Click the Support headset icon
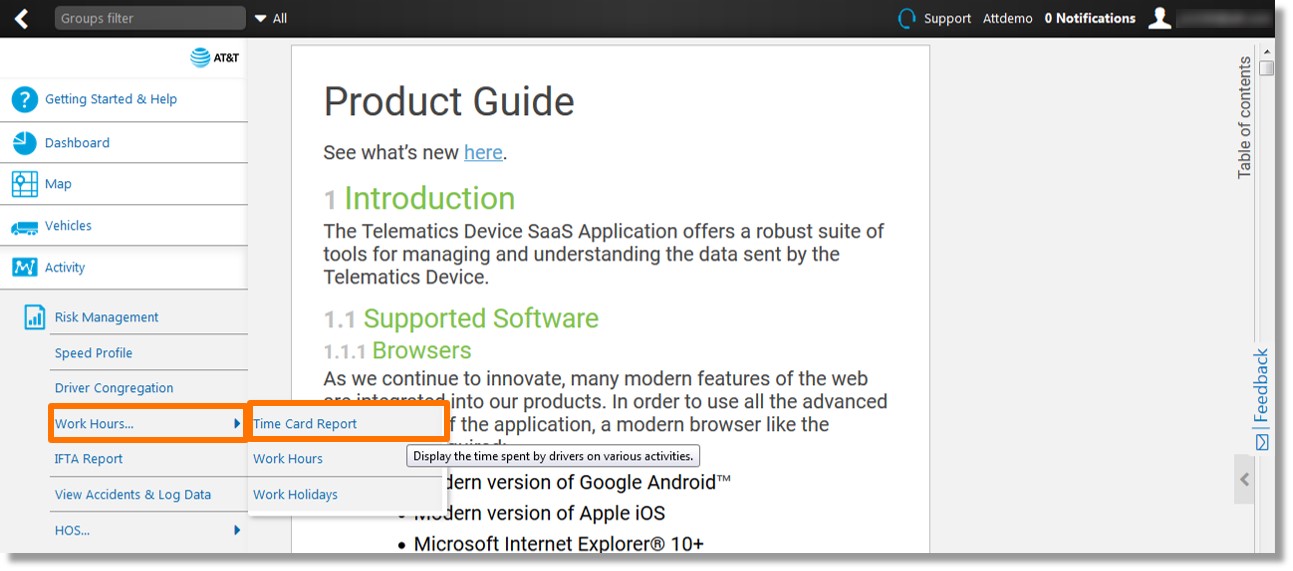The image size is (1293, 571). 907,18
